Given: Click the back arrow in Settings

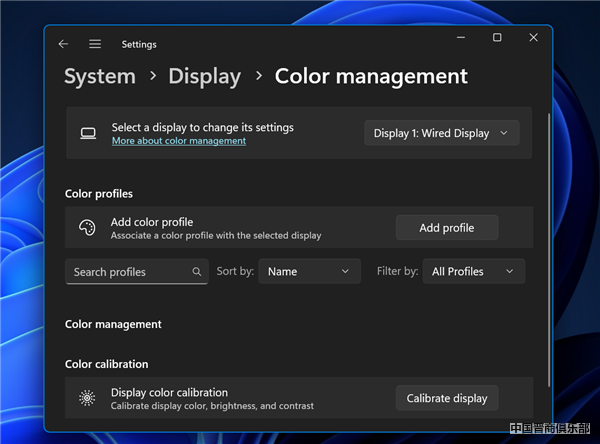Looking at the screenshot, I should 63,44.
